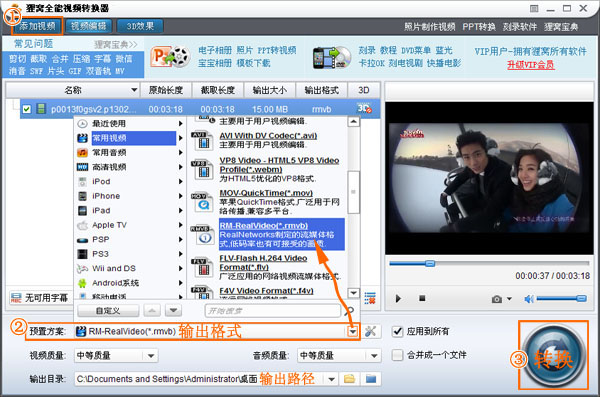Select 最近使用 in the format menu

[x=109, y=124]
